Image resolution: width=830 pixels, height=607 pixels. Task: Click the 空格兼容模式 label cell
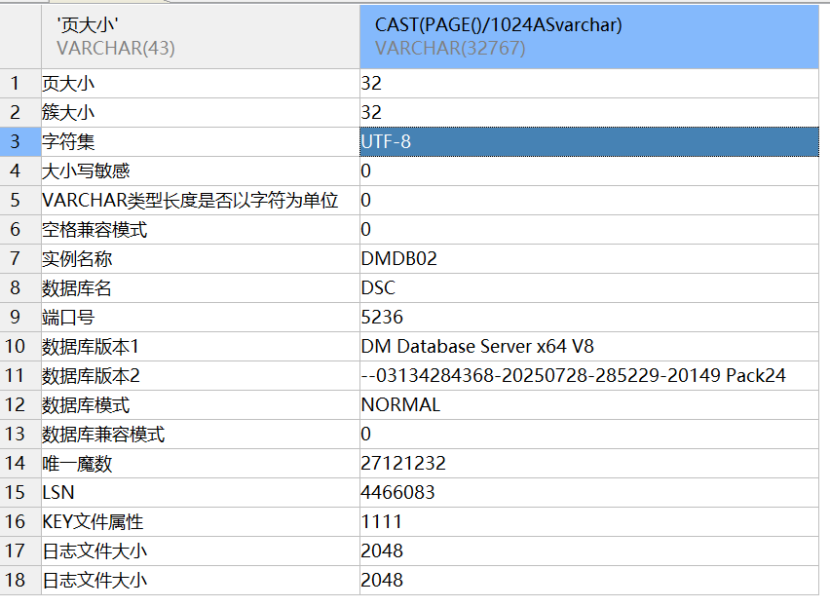pyautogui.click(x=201, y=229)
